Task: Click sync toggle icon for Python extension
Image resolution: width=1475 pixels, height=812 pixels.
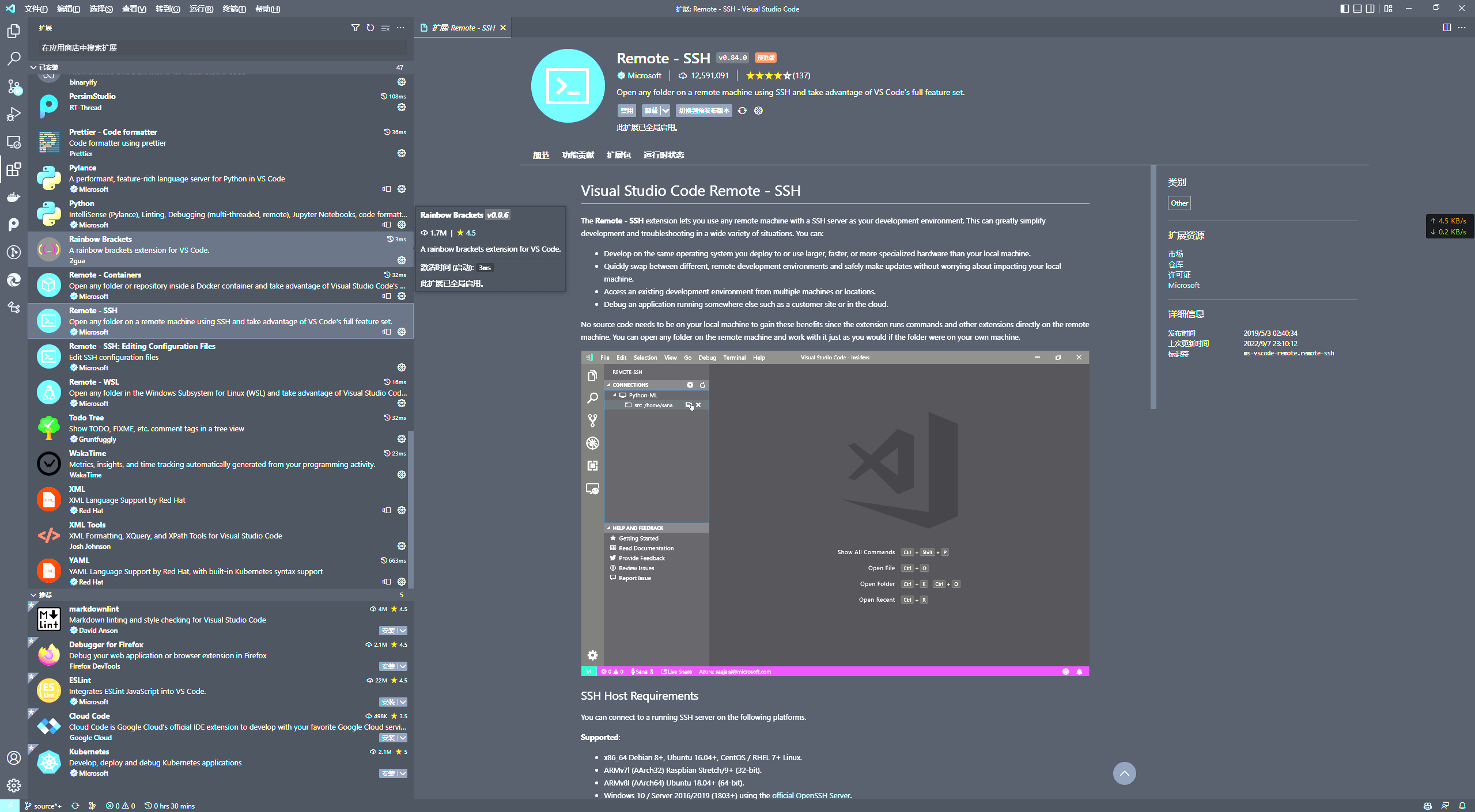Action: (387, 225)
